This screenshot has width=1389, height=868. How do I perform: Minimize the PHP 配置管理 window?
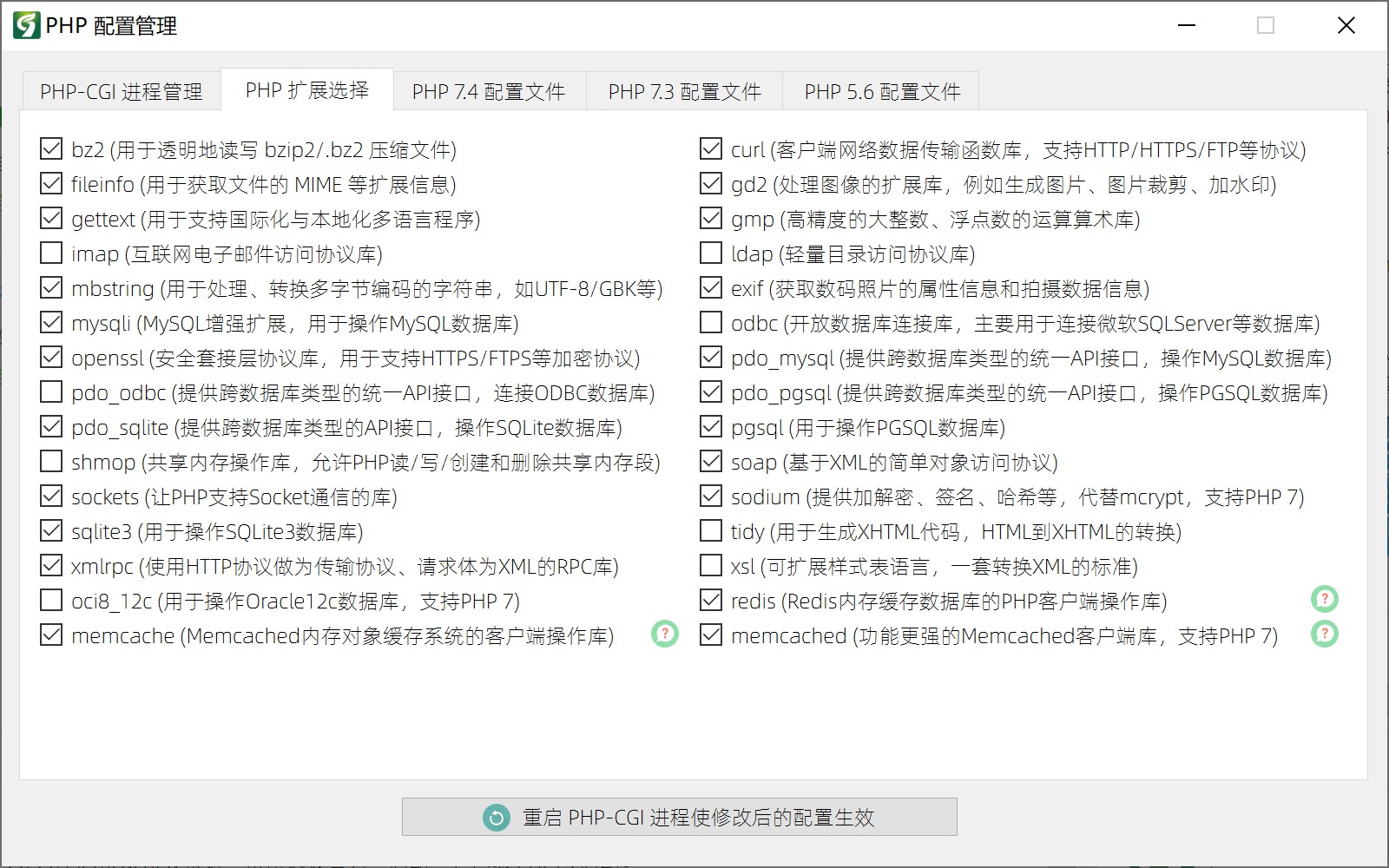pyautogui.click(x=1187, y=26)
